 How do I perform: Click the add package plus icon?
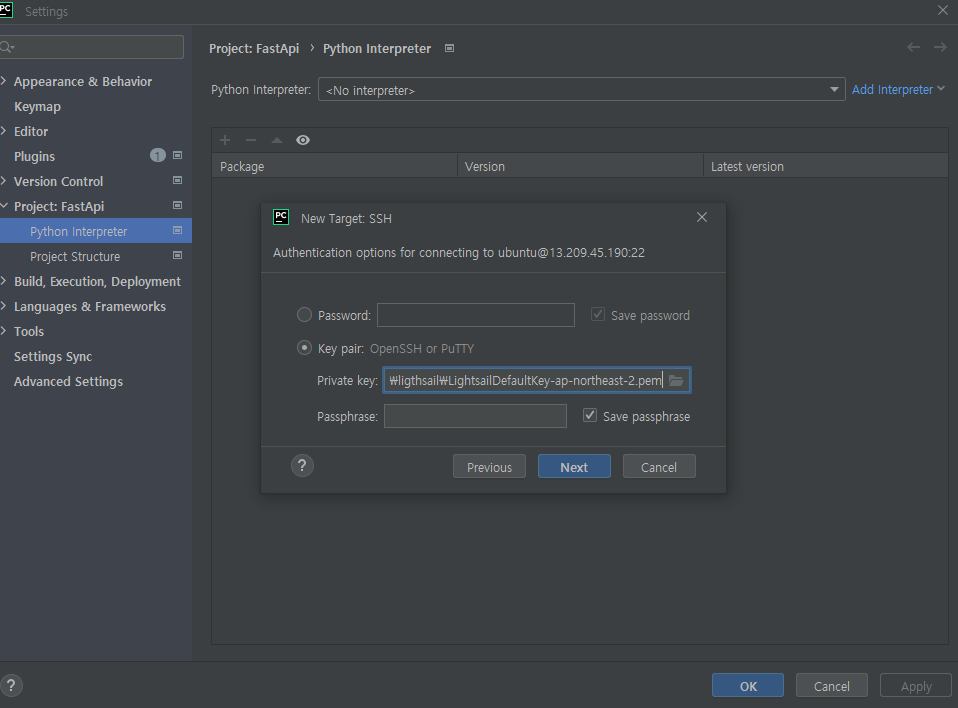[225, 140]
